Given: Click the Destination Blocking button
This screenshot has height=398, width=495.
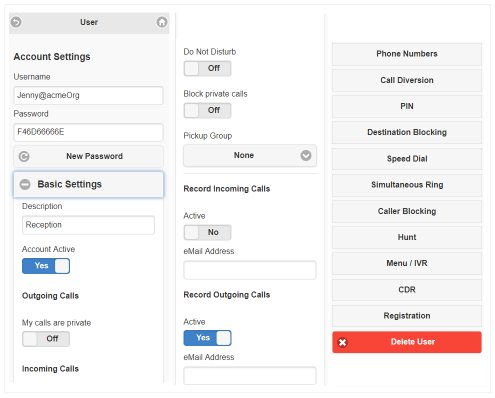Looking at the screenshot, I should point(407,132).
